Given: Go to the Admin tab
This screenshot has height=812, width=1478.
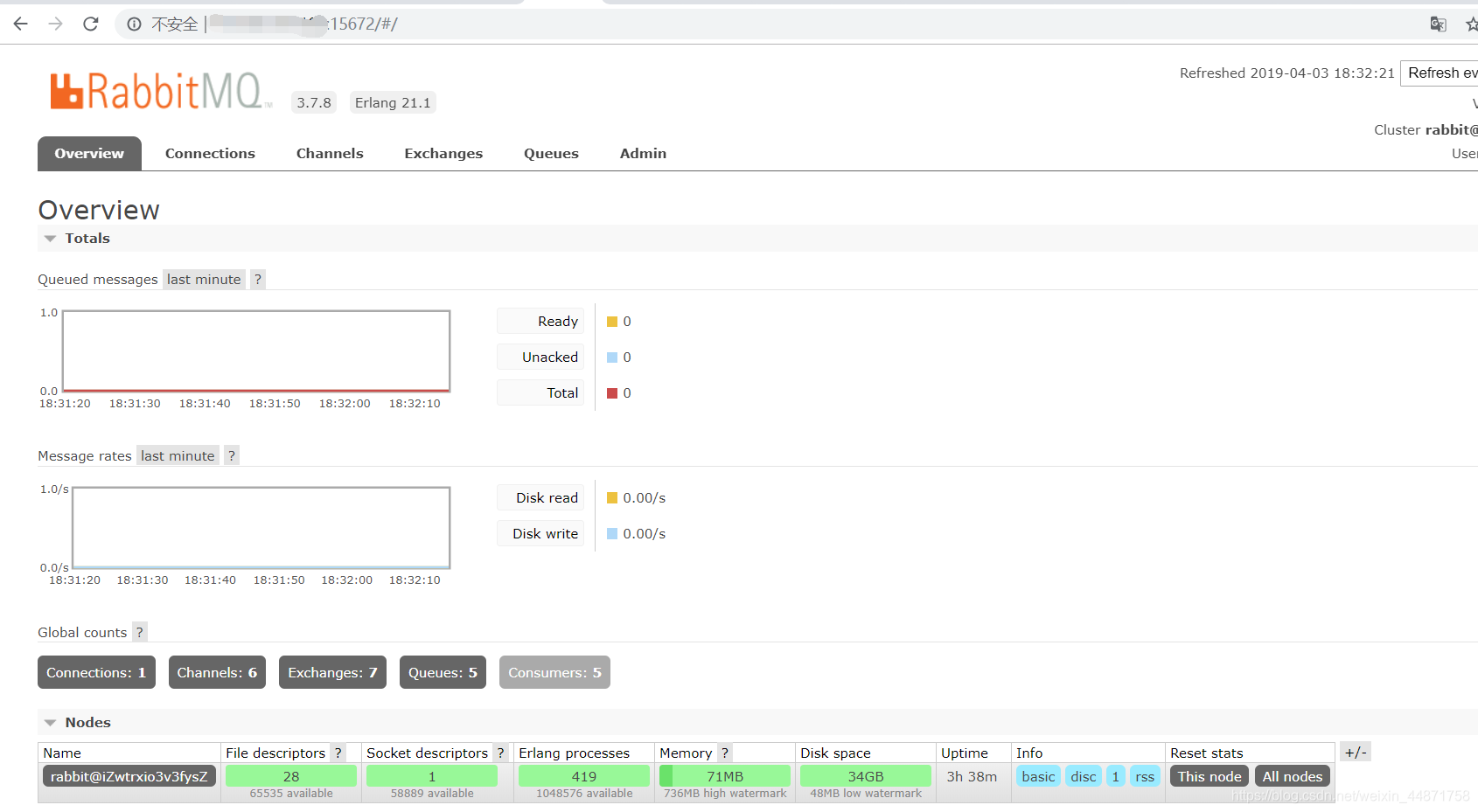Looking at the screenshot, I should [643, 153].
